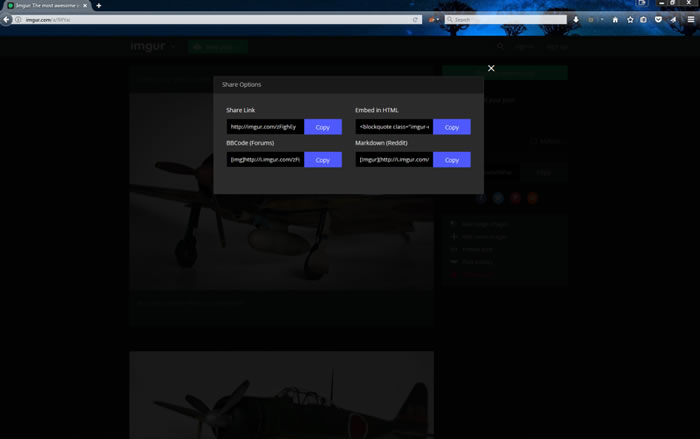This screenshot has width=700, height=439.
Task: Click the imgur logo in page header
Action: (x=148, y=46)
